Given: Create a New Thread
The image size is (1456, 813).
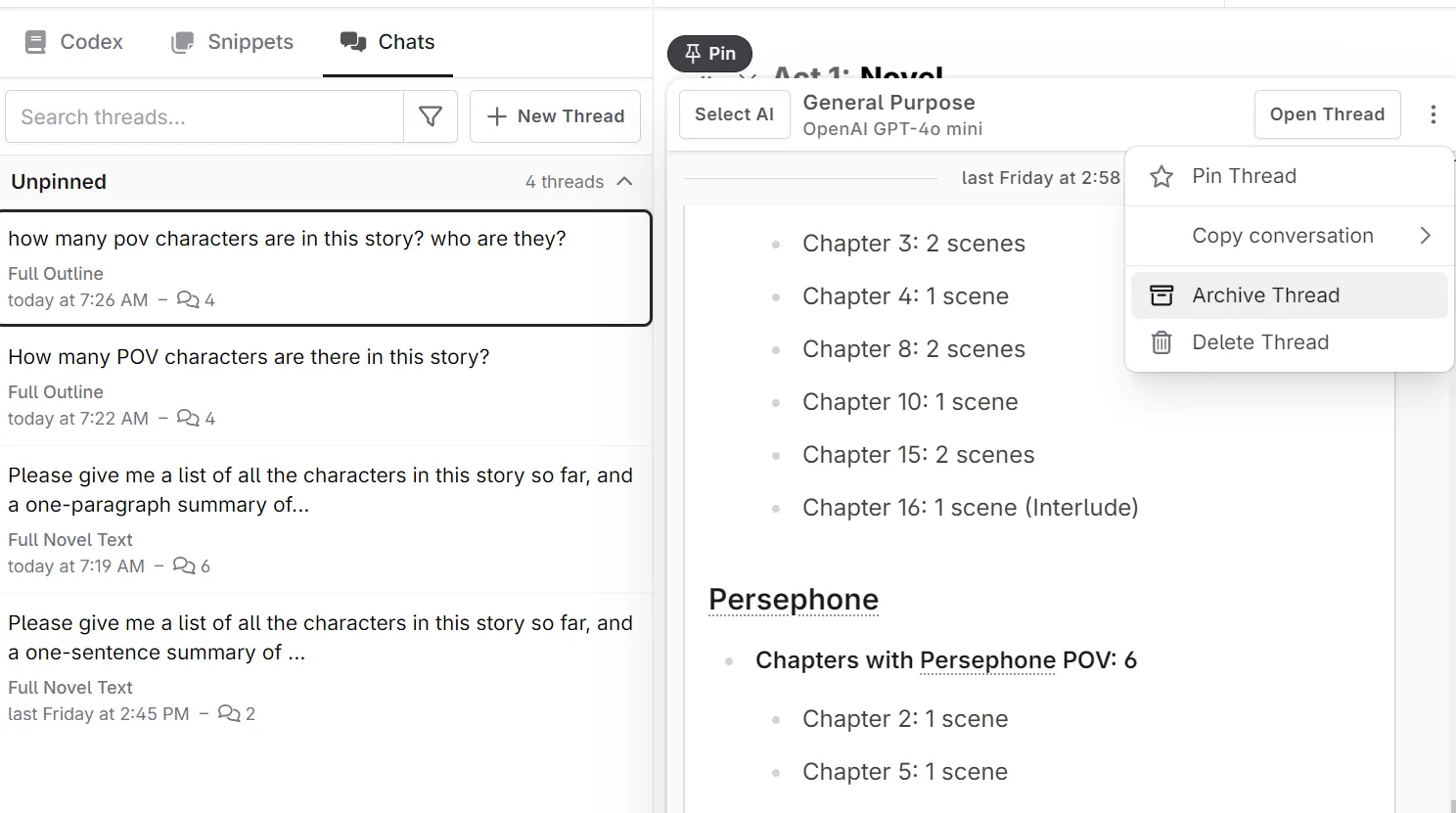Looking at the screenshot, I should [x=555, y=116].
